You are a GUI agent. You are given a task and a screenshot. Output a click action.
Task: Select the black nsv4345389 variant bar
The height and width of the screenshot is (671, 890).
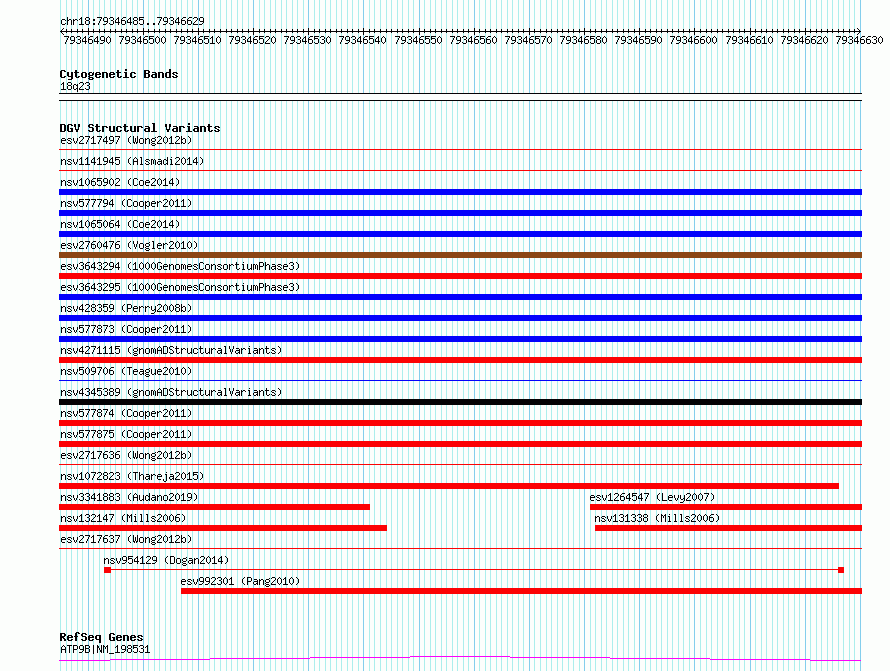(x=460, y=402)
